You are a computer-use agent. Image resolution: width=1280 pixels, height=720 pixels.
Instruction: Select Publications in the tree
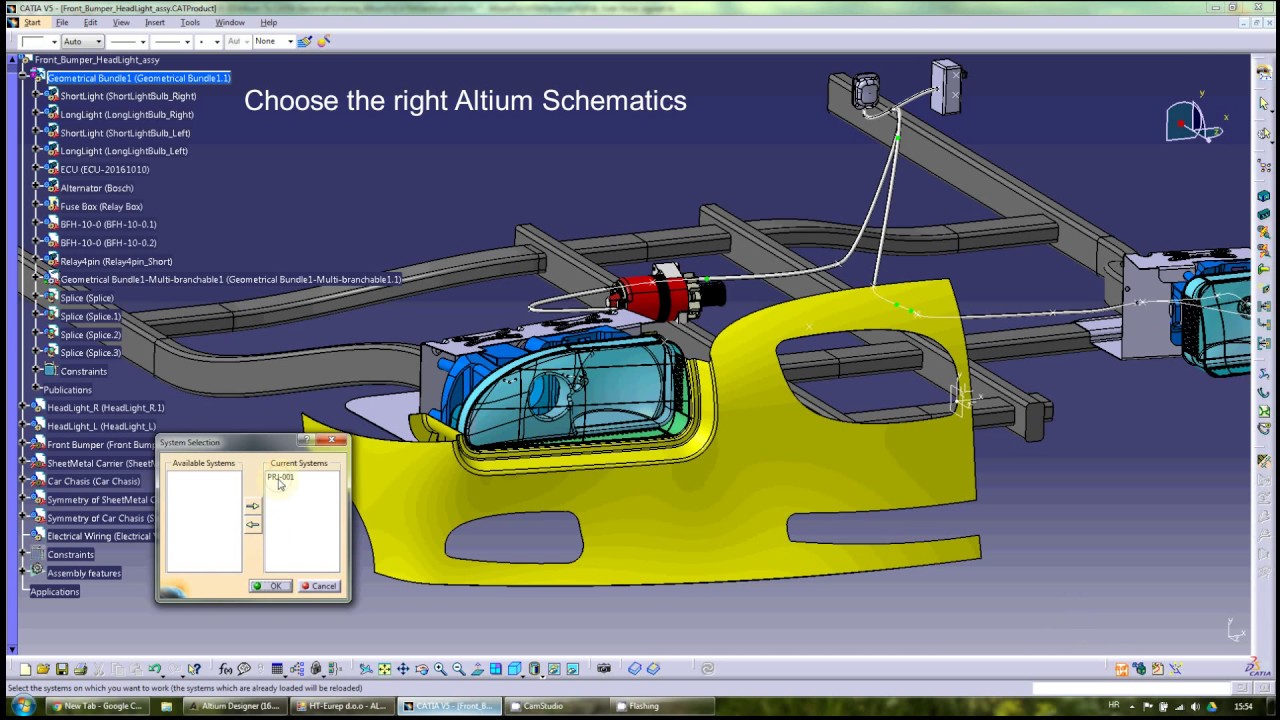(67, 390)
